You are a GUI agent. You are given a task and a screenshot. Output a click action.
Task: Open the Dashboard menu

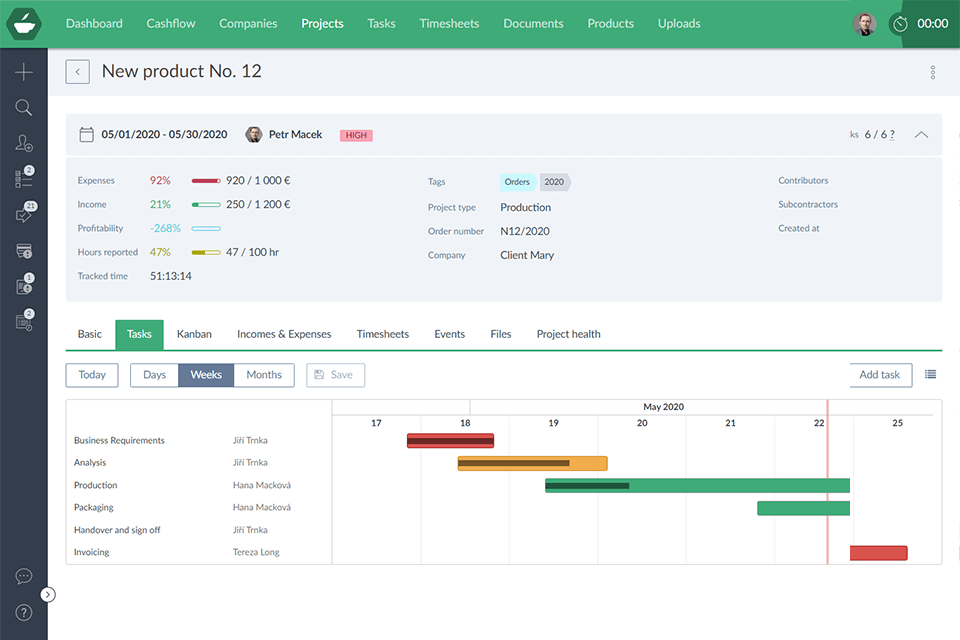(x=94, y=23)
